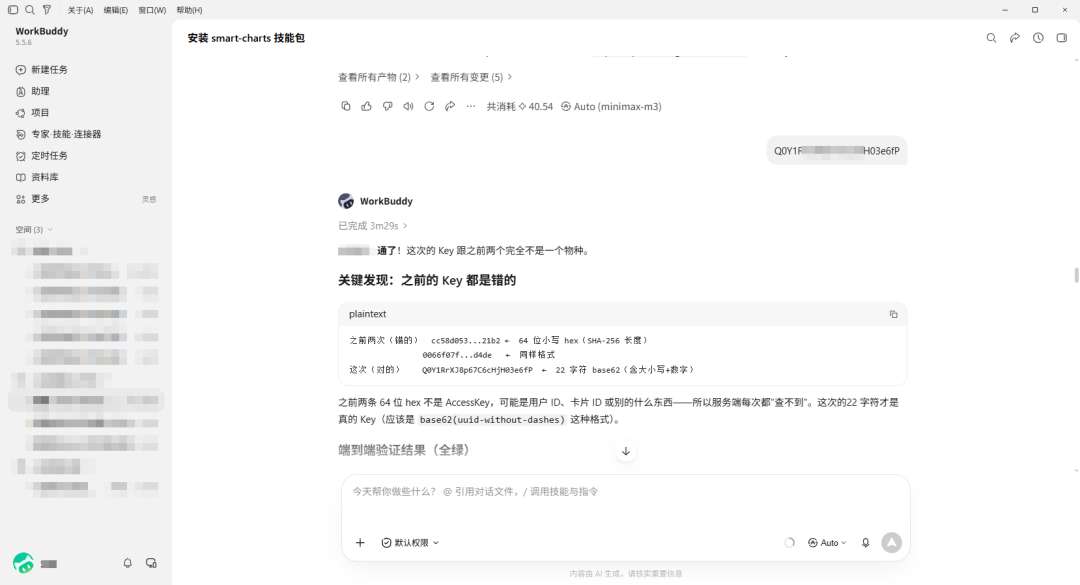Viewport: 1080px width, 585px height.
Task: Toggle right side panel icon in header
Action: 1061,38
